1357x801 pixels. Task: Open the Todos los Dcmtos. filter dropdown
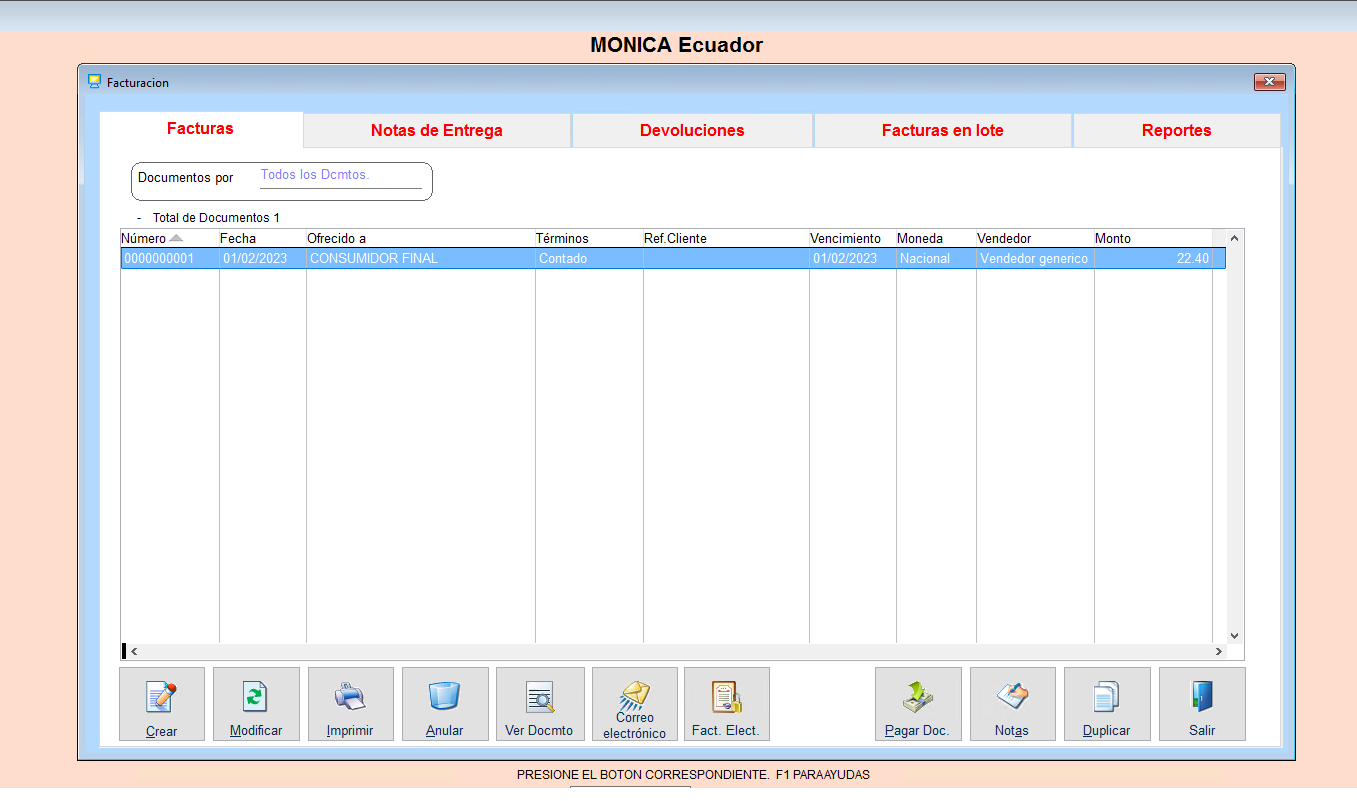[340, 175]
